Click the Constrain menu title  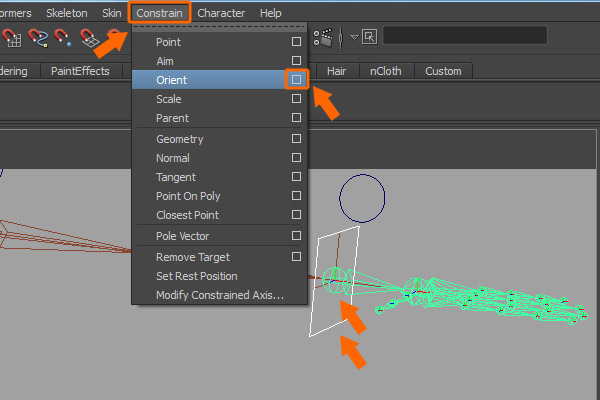(x=159, y=13)
